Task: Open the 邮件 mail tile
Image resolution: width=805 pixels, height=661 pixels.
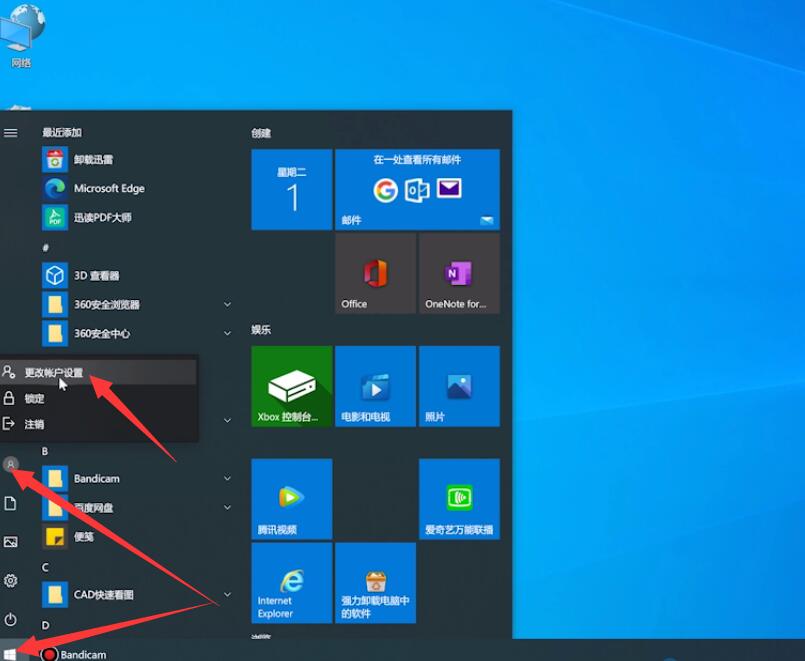Action: tap(417, 189)
